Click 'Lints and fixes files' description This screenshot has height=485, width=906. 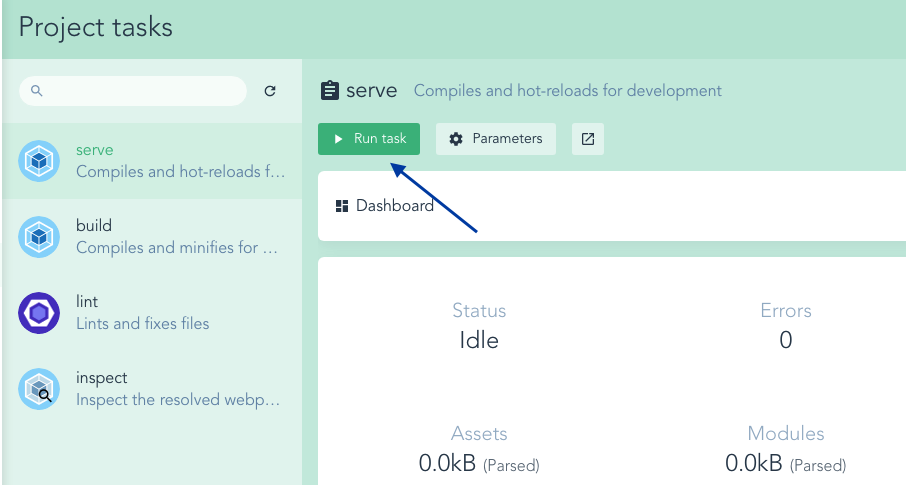point(143,323)
